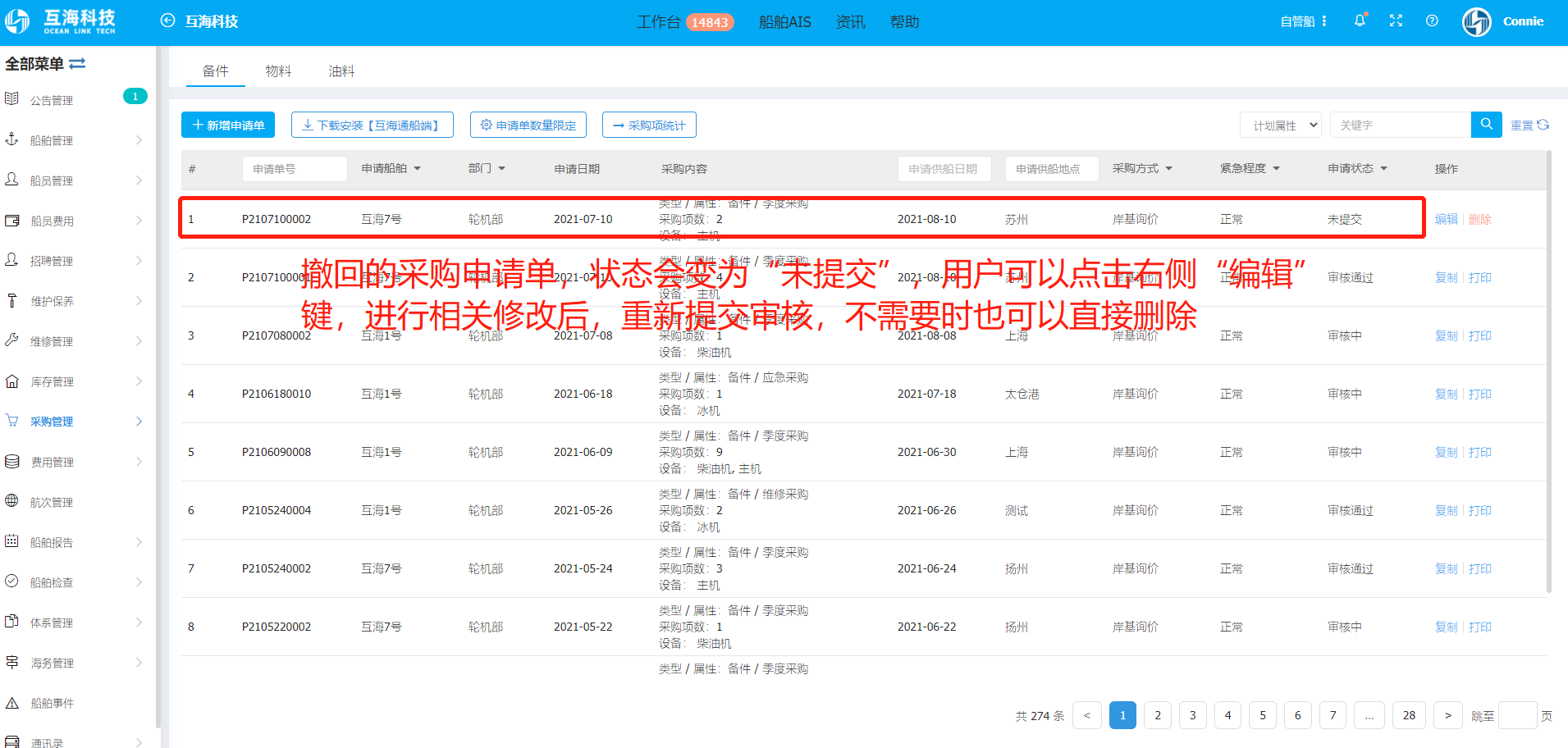The image size is (1568, 748).
Task: Click 打印 for order P2105240004
Action: point(1480,510)
